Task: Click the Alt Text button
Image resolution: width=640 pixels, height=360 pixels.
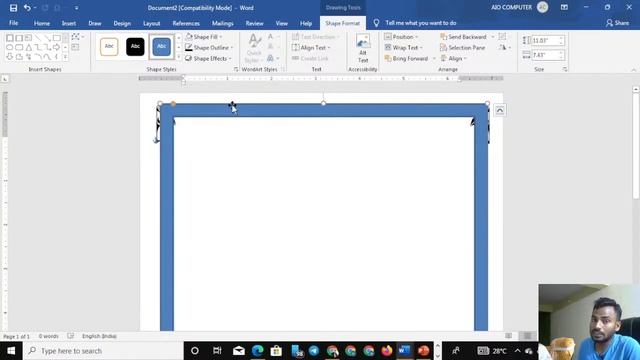Action: [x=363, y=49]
